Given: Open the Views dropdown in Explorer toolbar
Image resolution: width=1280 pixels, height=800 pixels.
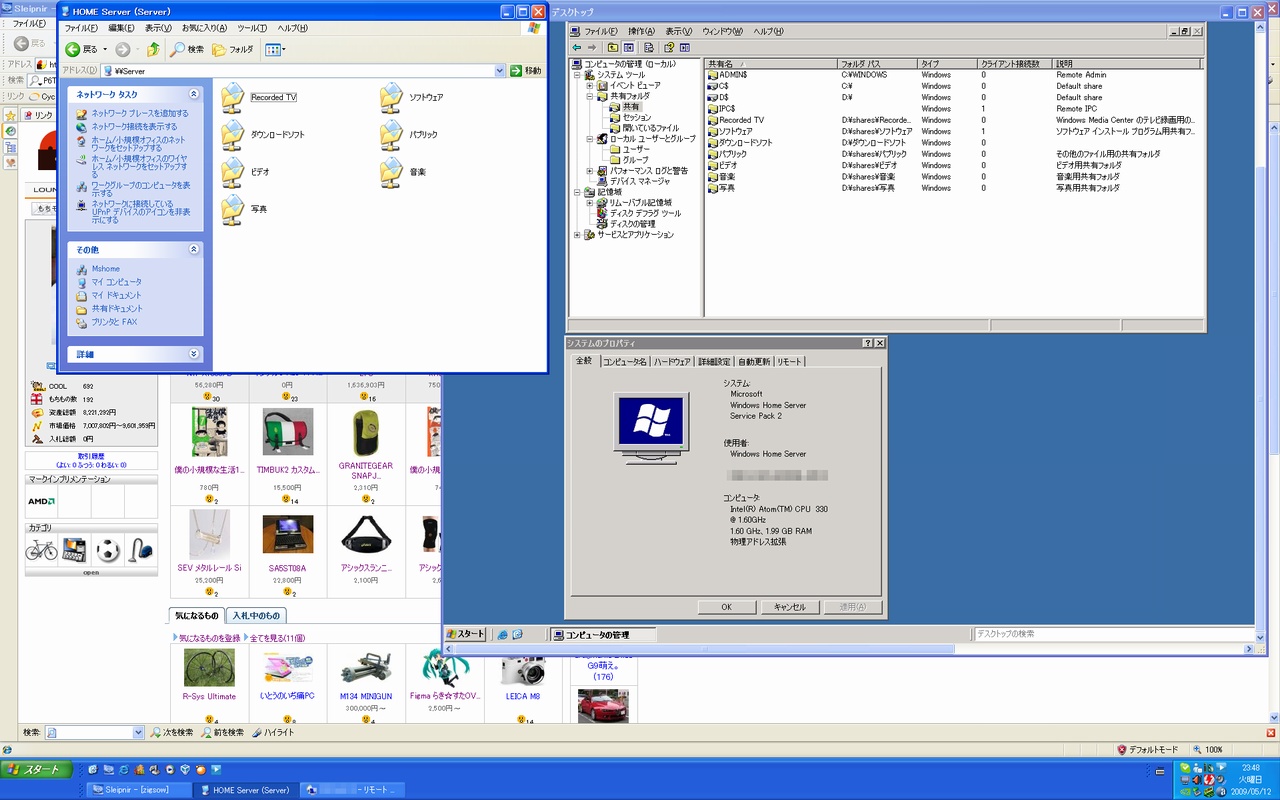Looking at the screenshot, I should coord(276,49).
